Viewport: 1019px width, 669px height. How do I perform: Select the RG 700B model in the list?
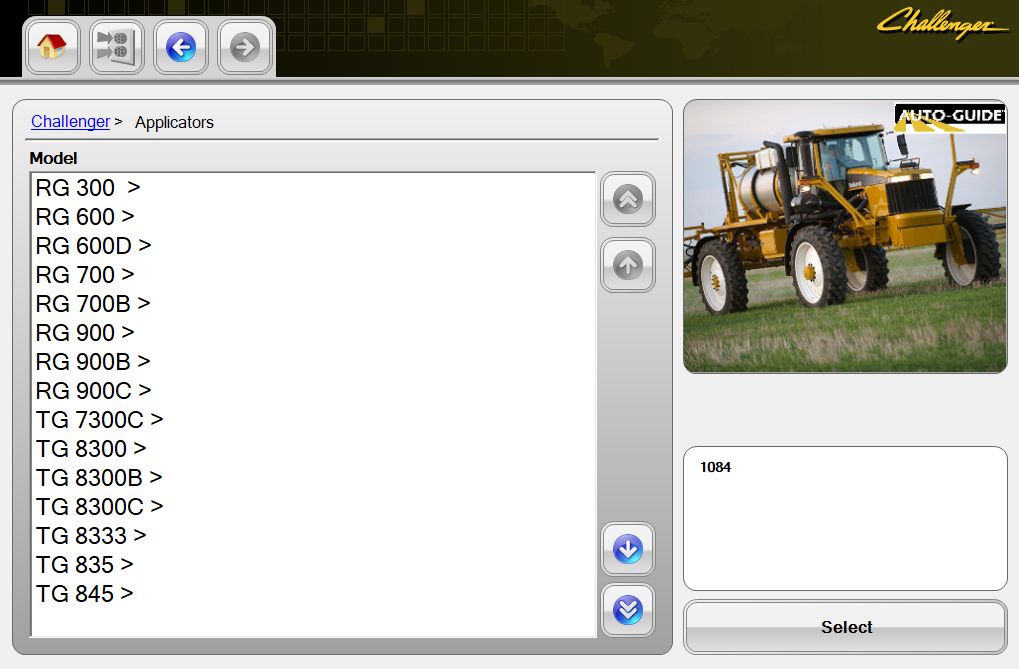(x=91, y=303)
